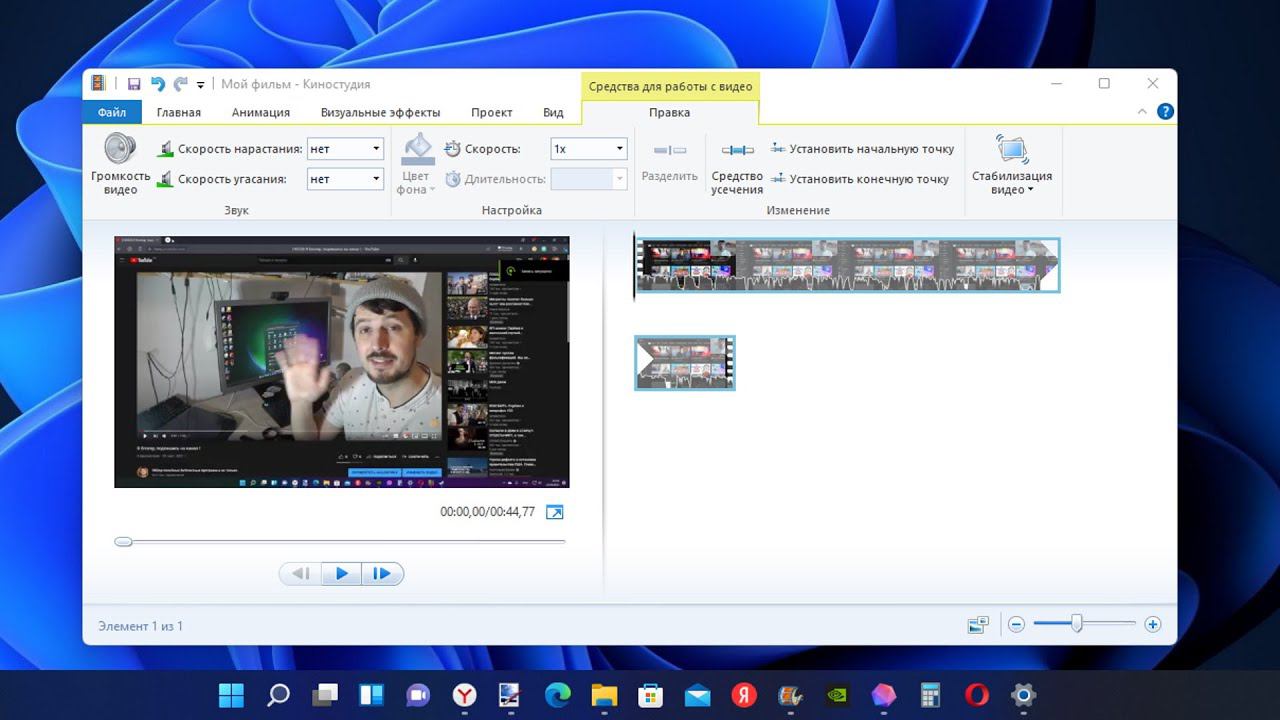Change thumbnail size via status bar icon
Image resolution: width=1280 pixels, height=720 pixels.
pos(978,625)
